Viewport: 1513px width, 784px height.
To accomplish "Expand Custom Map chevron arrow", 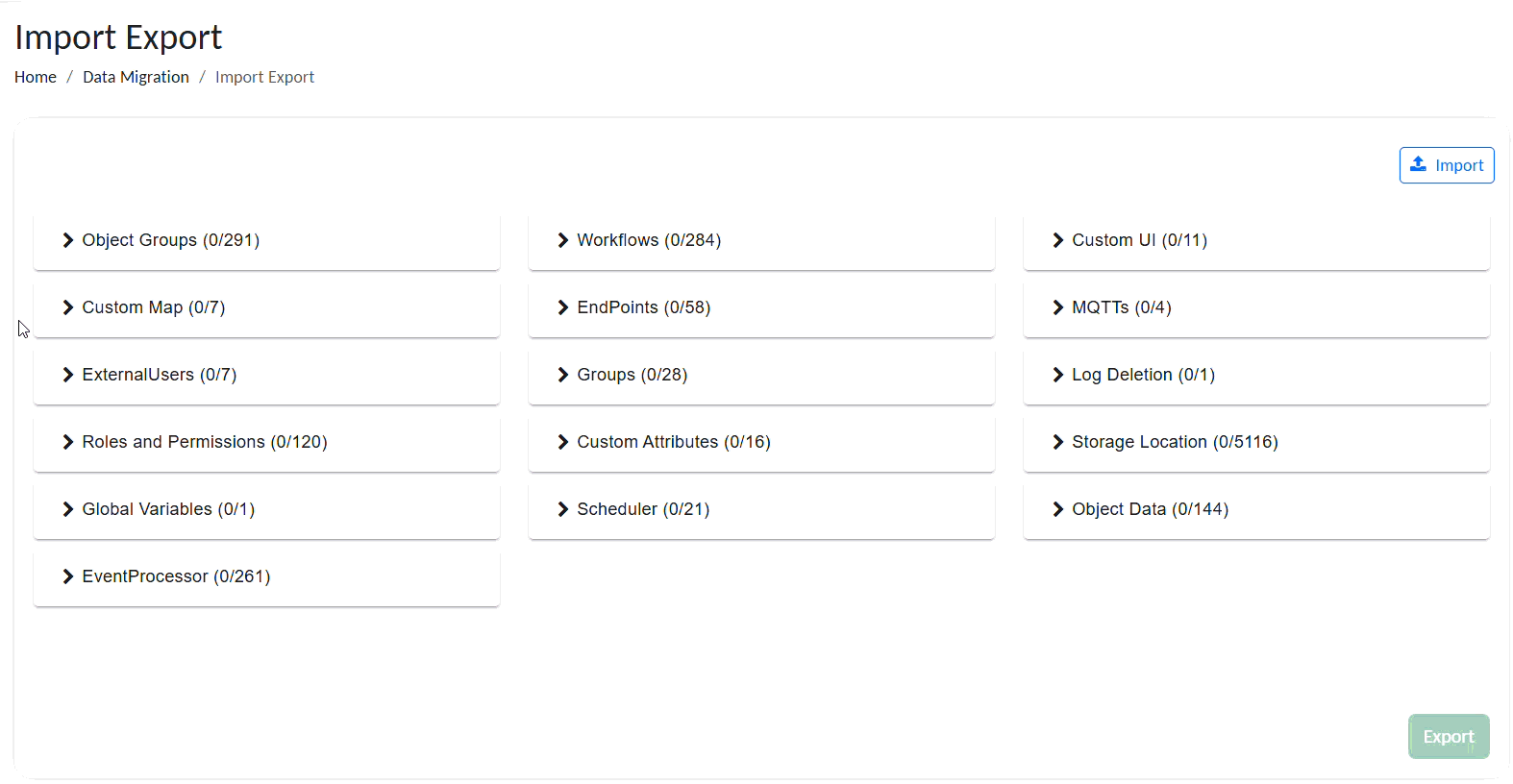I will pos(68,307).
